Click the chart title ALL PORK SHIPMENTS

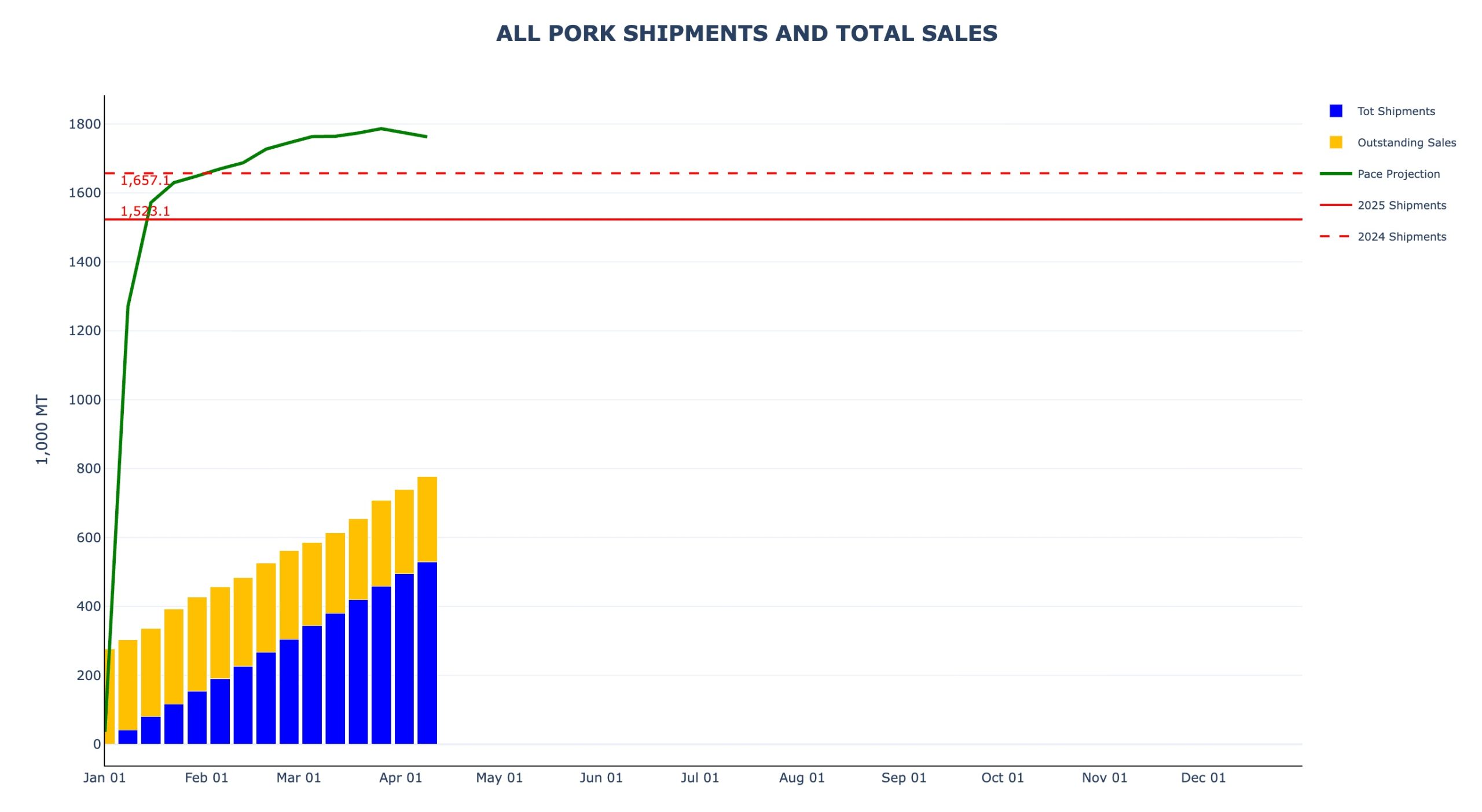746,34
